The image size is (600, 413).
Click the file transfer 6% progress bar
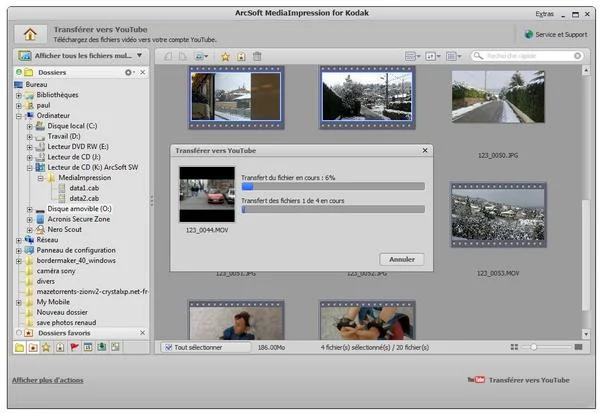pos(333,186)
